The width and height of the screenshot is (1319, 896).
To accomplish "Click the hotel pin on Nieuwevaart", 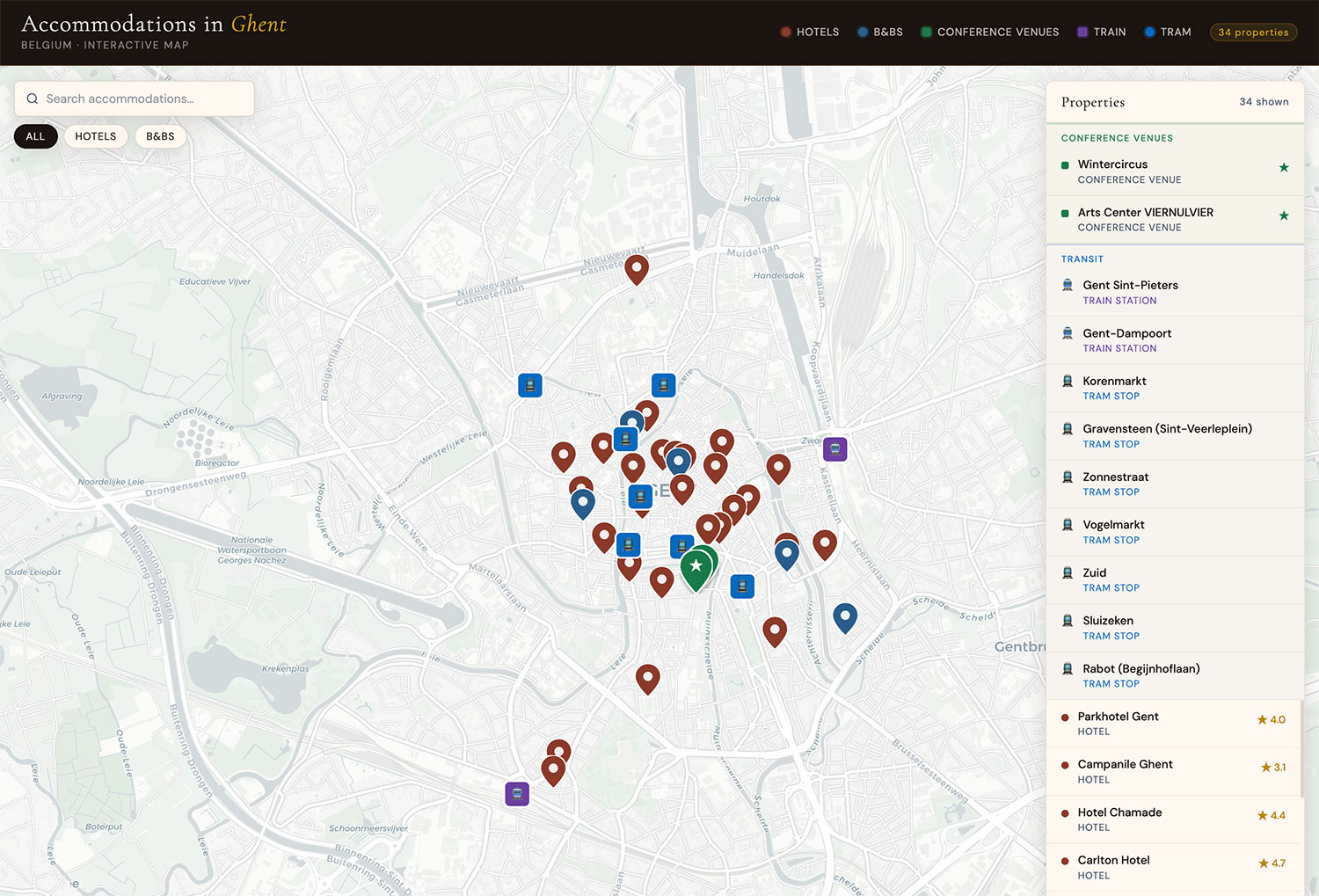I will (x=637, y=268).
